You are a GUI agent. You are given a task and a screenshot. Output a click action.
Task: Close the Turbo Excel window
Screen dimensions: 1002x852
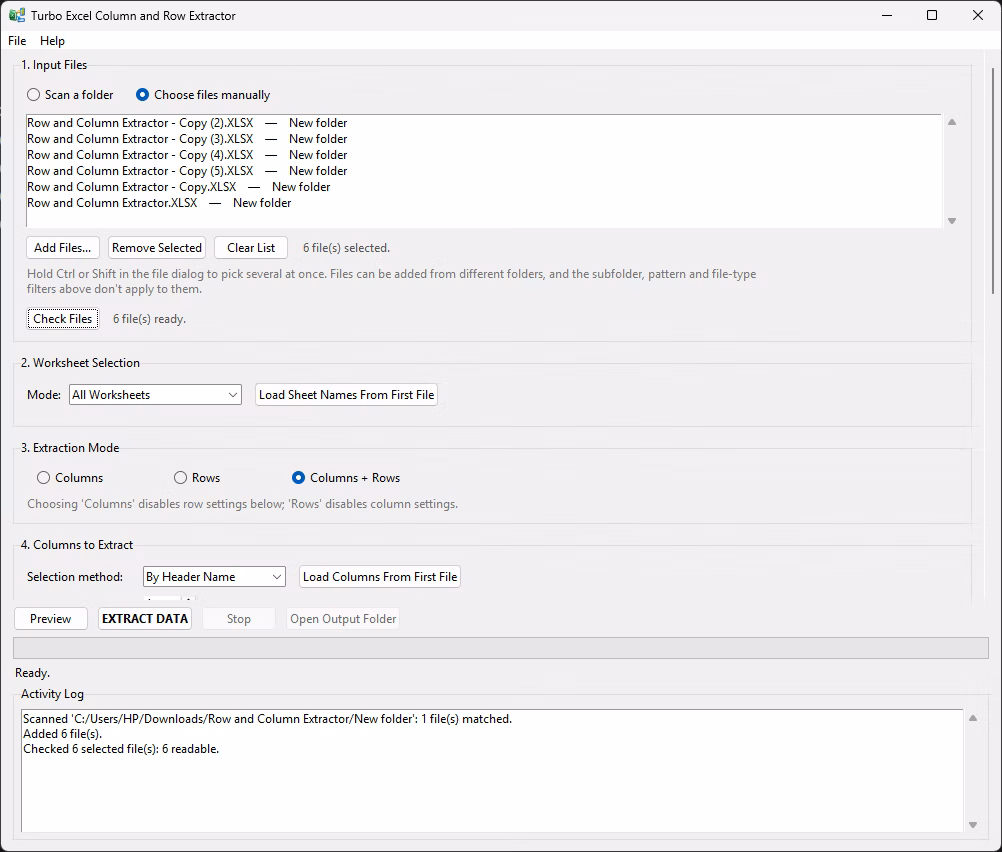point(978,15)
